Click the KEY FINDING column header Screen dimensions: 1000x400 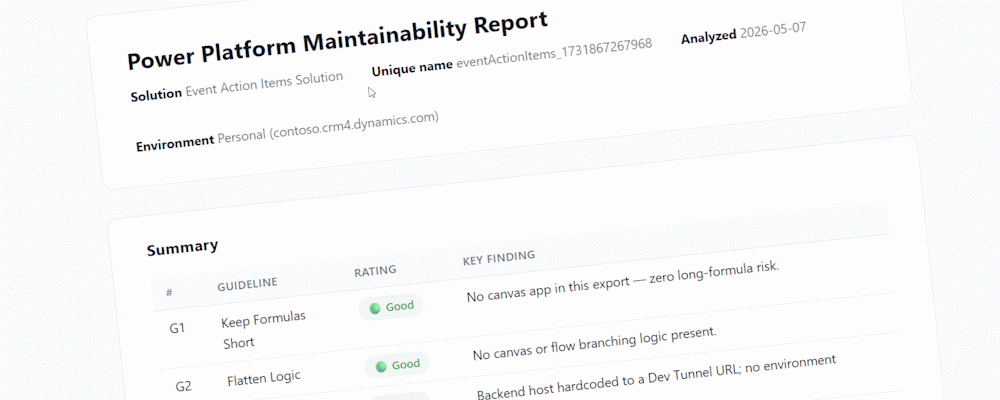(499, 258)
